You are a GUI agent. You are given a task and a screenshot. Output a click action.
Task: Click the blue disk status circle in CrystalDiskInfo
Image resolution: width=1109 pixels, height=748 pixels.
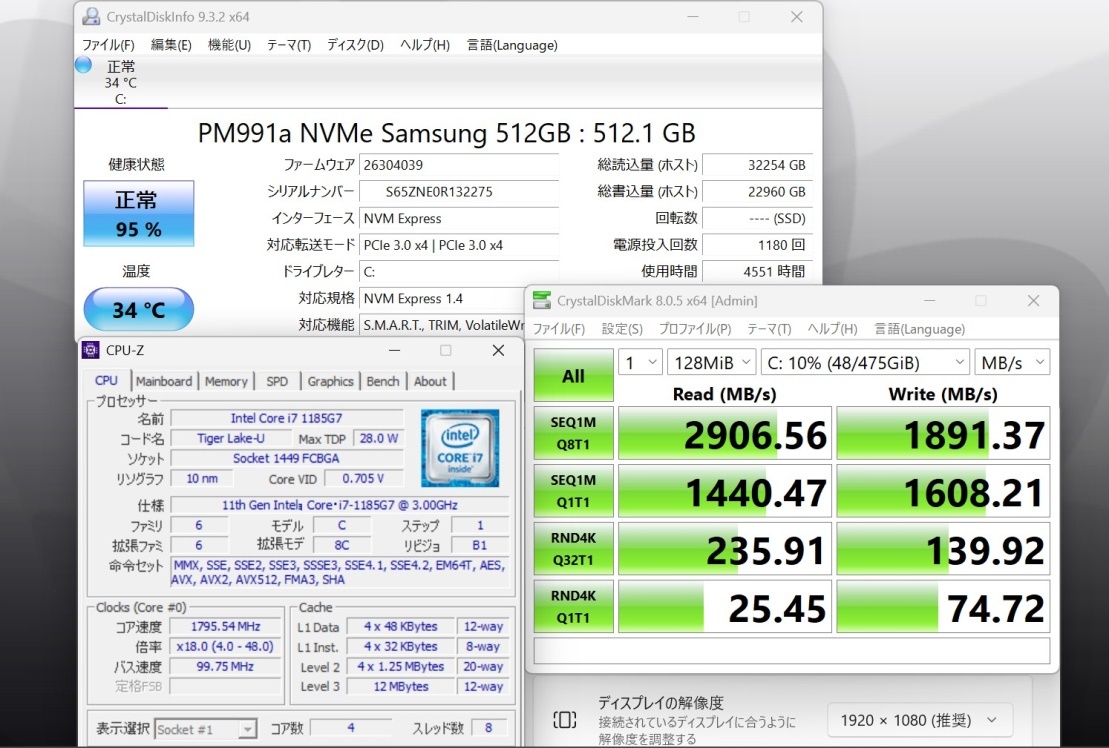(x=83, y=65)
